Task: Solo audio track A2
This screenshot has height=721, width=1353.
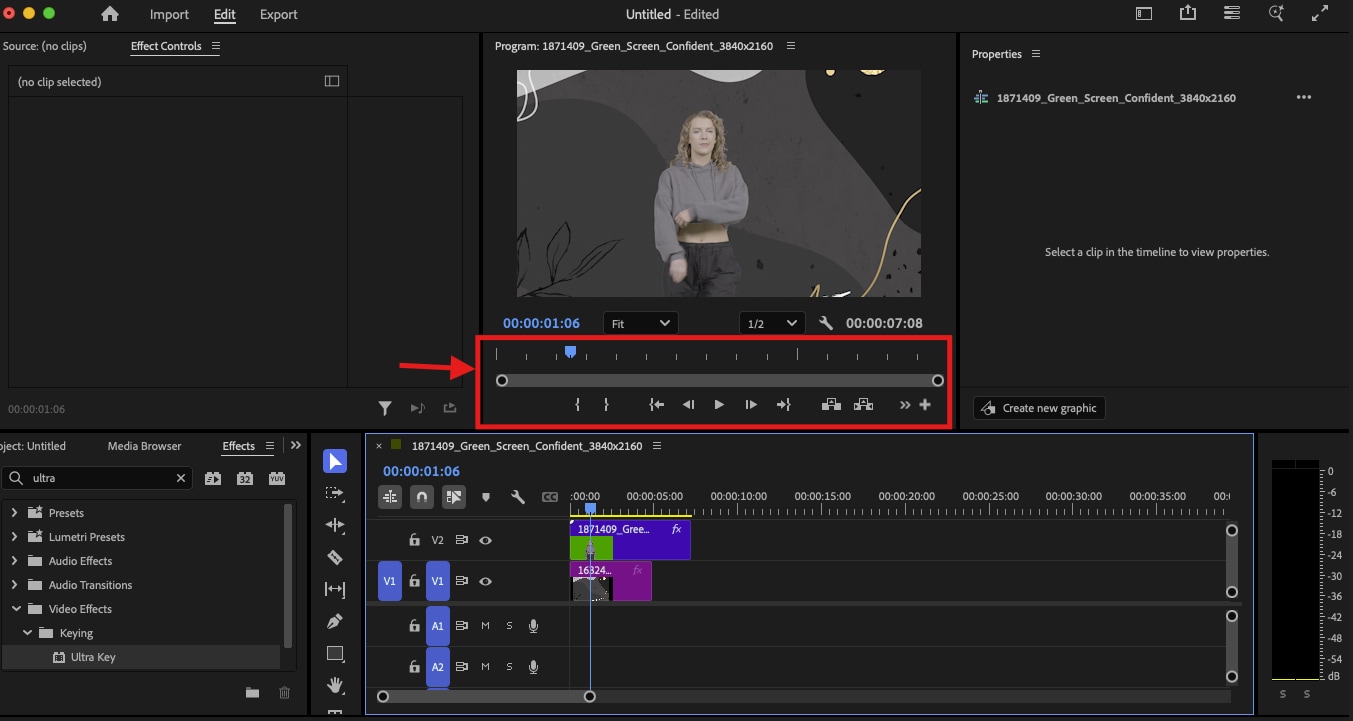Action: point(509,667)
